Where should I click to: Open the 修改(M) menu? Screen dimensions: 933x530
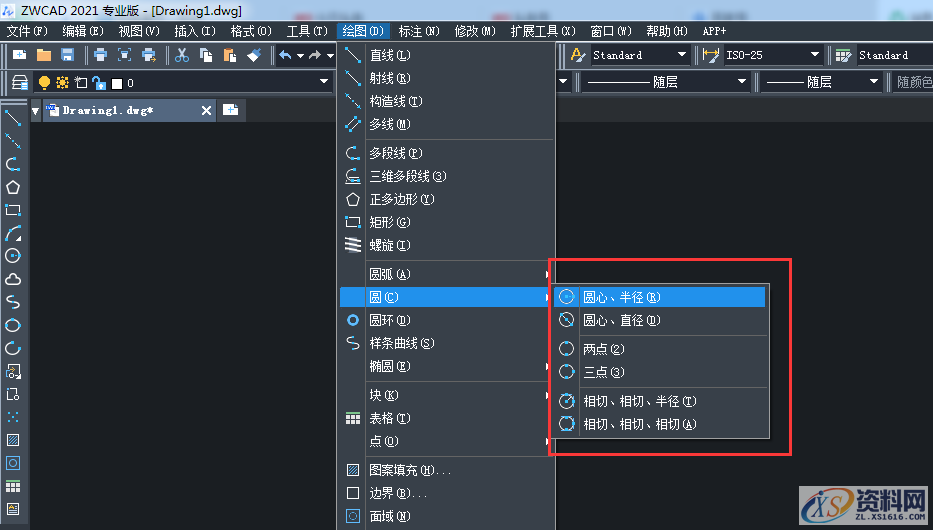point(475,31)
